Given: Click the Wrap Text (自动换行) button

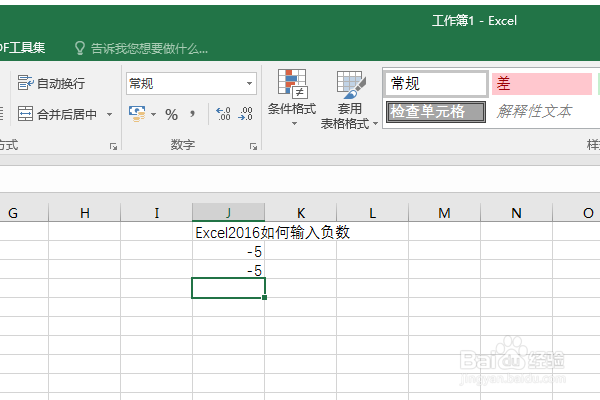Looking at the screenshot, I should 51,83.
